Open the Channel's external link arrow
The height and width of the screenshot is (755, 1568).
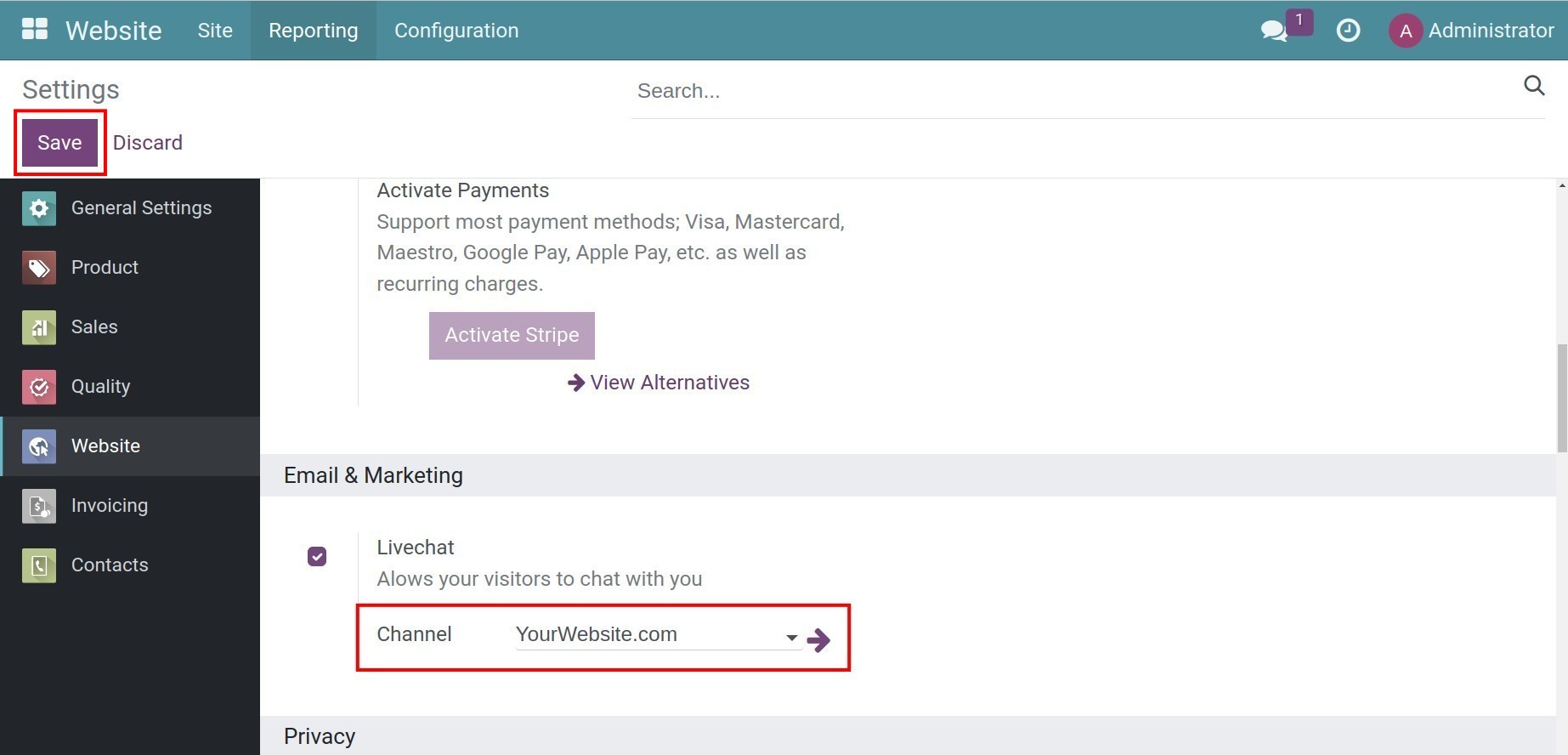click(818, 640)
